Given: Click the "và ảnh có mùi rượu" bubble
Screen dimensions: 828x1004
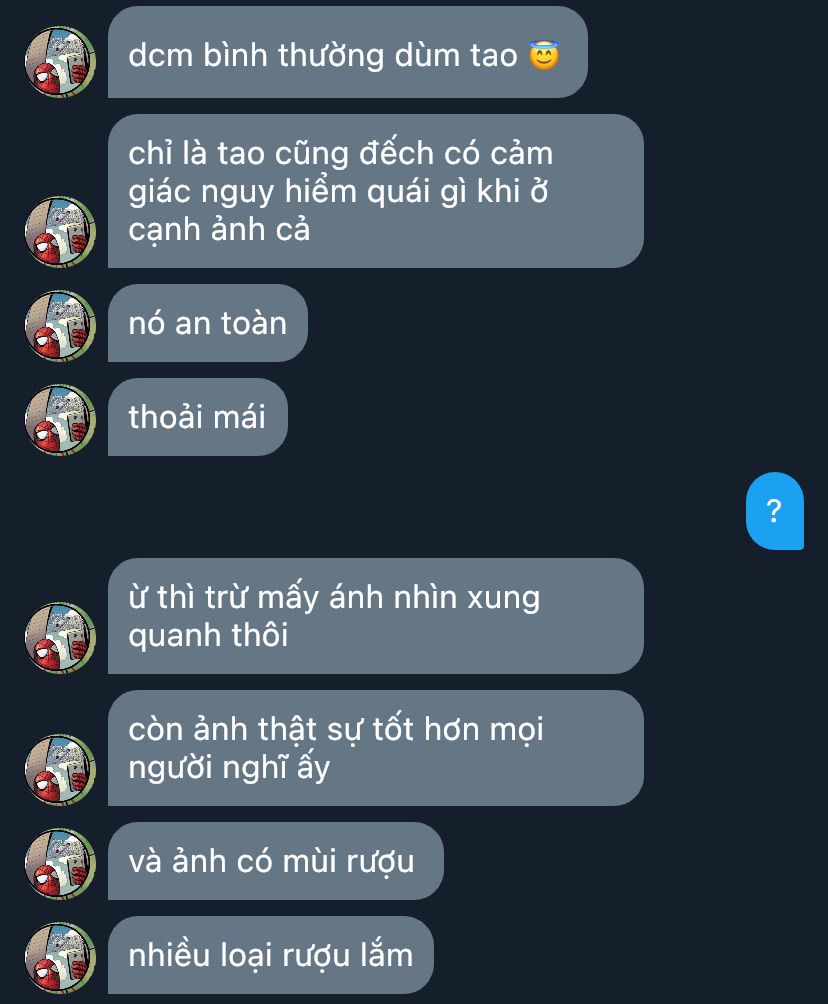Looking at the screenshot, I should (x=275, y=861).
